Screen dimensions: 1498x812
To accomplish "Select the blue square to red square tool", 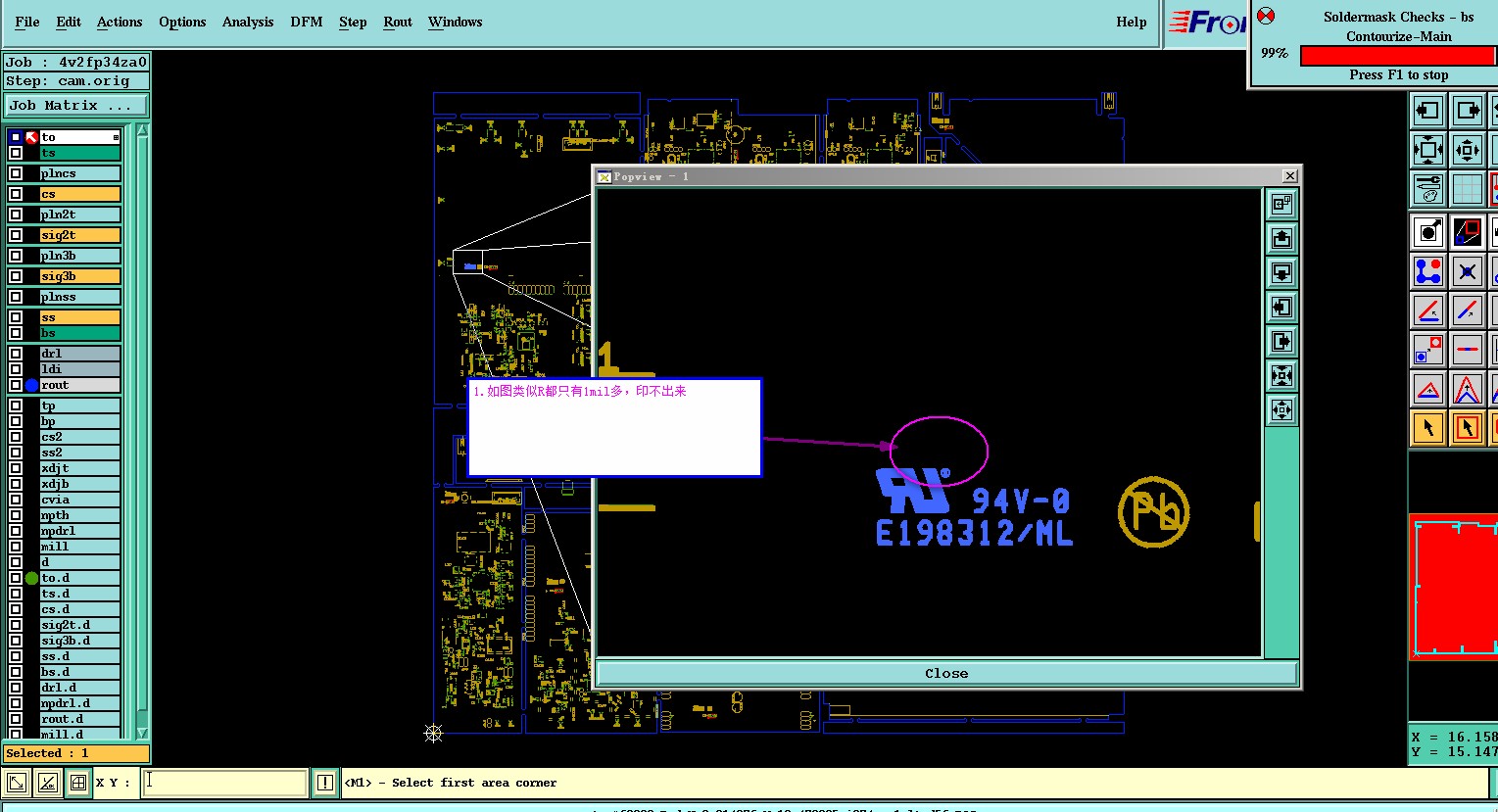I will (x=1427, y=350).
